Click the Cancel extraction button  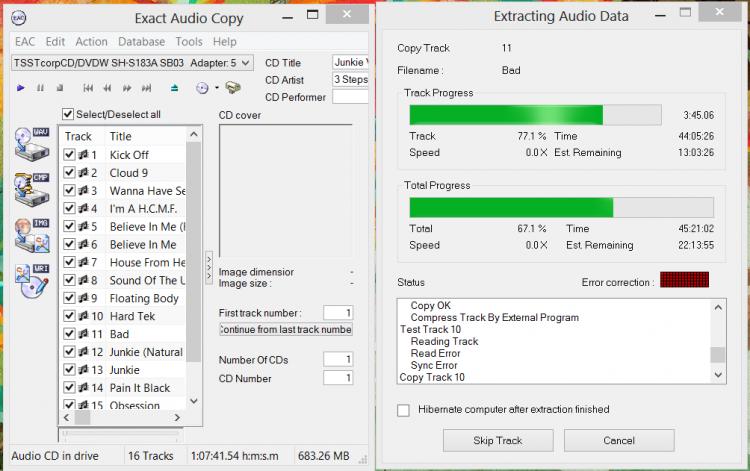point(619,440)
